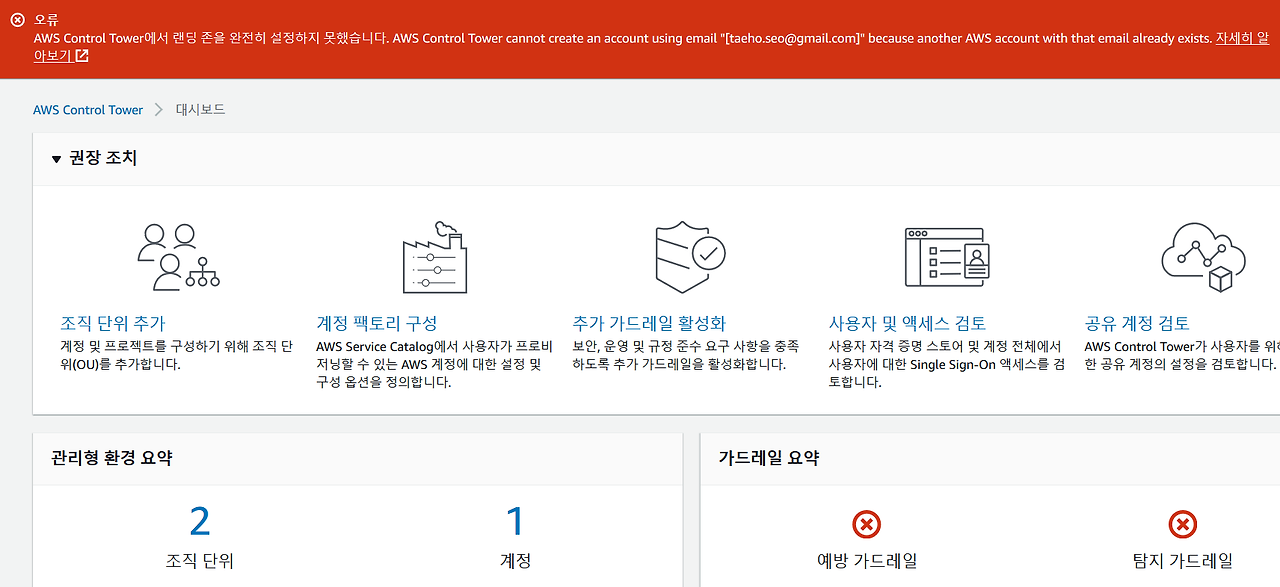The height and width of the screenshot is (587, 1280).
Task: Click the 관리형 환경 요약 heading
Action: (112, 458)
